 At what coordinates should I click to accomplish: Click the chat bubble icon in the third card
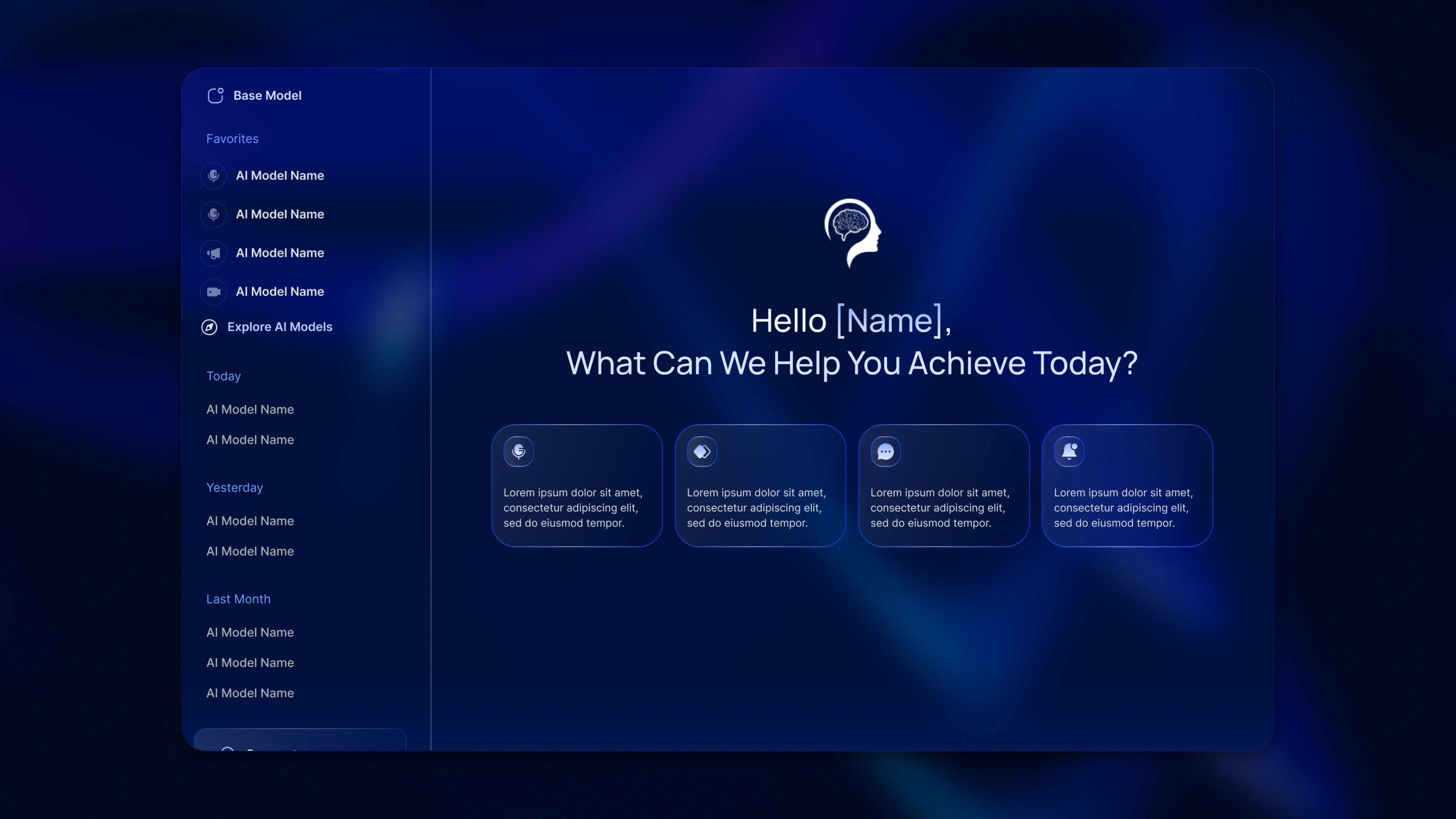885,451
